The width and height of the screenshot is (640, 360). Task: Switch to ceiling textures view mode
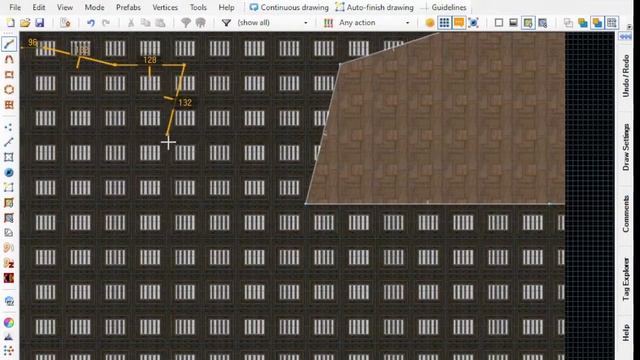[x=542, y=23]
